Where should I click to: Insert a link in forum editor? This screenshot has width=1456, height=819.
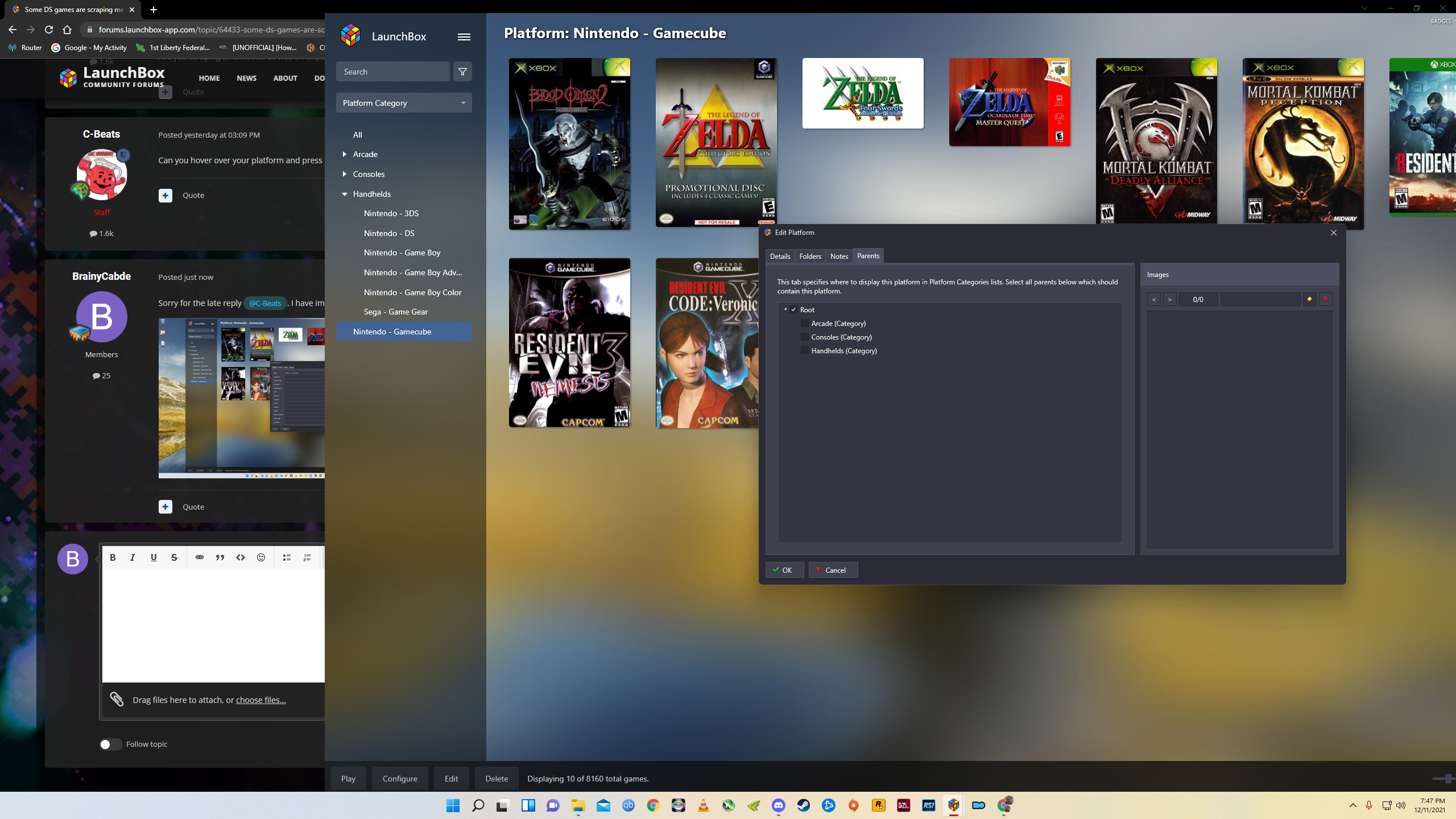click(x=200, y=557)
